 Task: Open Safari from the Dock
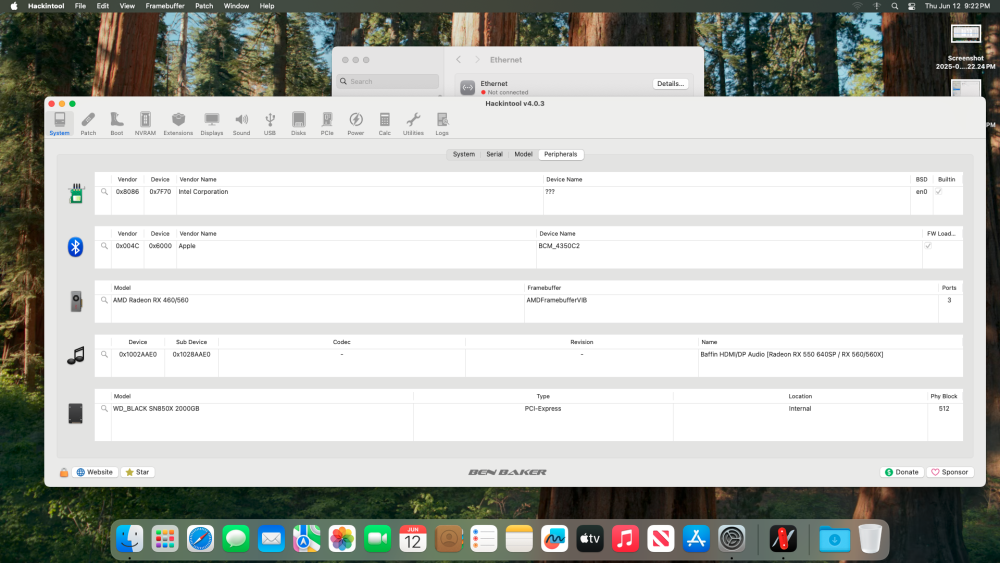coord(200,539)
